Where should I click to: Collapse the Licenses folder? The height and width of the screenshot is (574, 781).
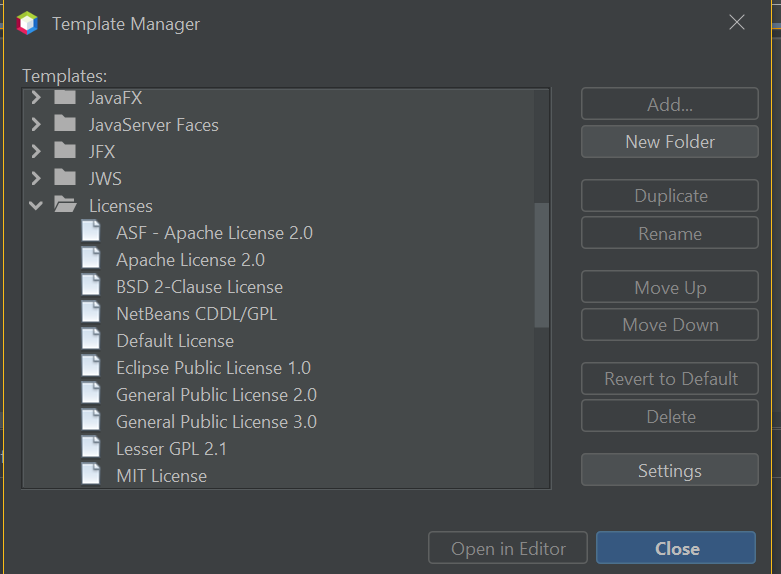tap(36, 205)
